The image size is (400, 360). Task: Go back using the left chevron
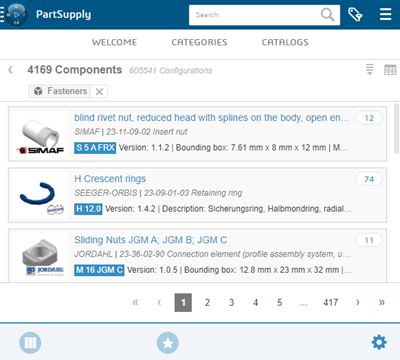[x=10, y=70]
